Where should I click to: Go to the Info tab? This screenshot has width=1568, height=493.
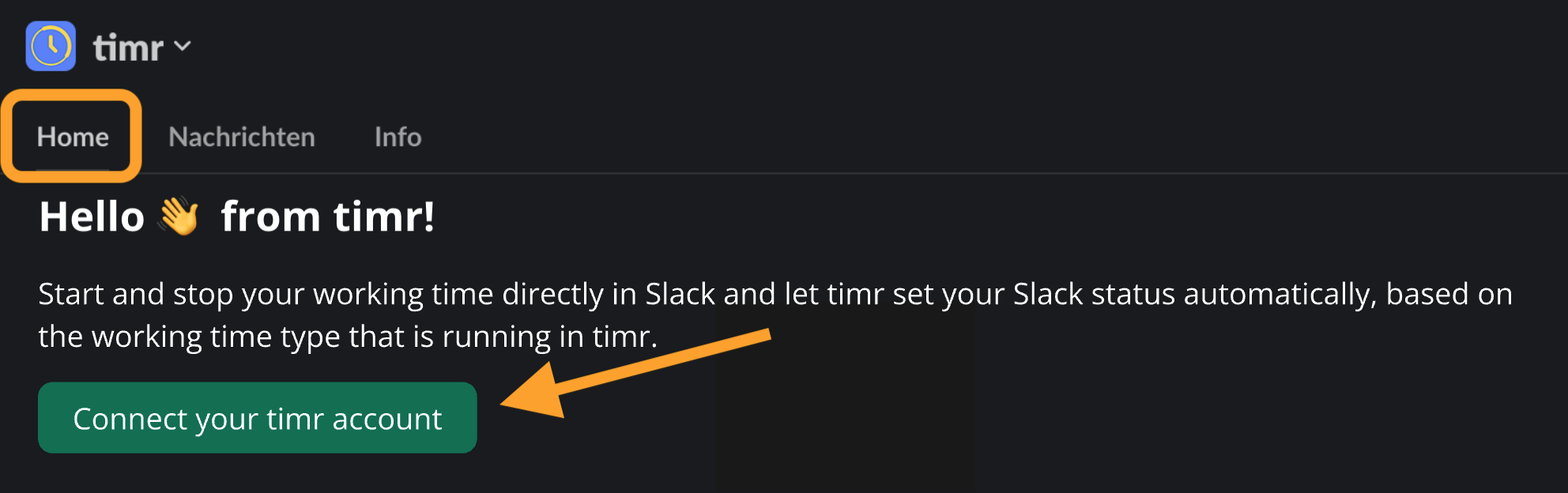pos(398,137)
